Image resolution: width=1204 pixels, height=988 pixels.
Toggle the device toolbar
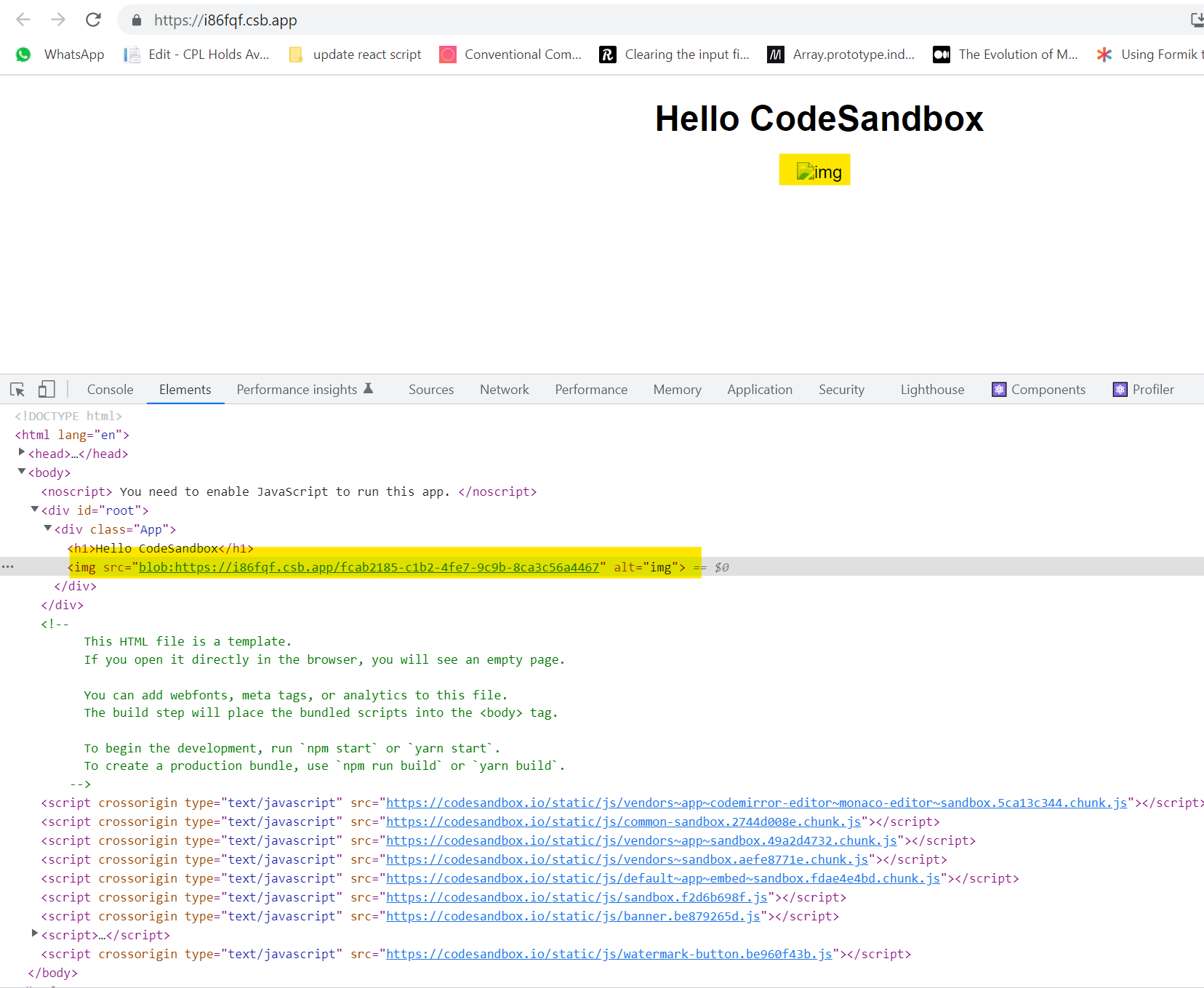point(47,389)
